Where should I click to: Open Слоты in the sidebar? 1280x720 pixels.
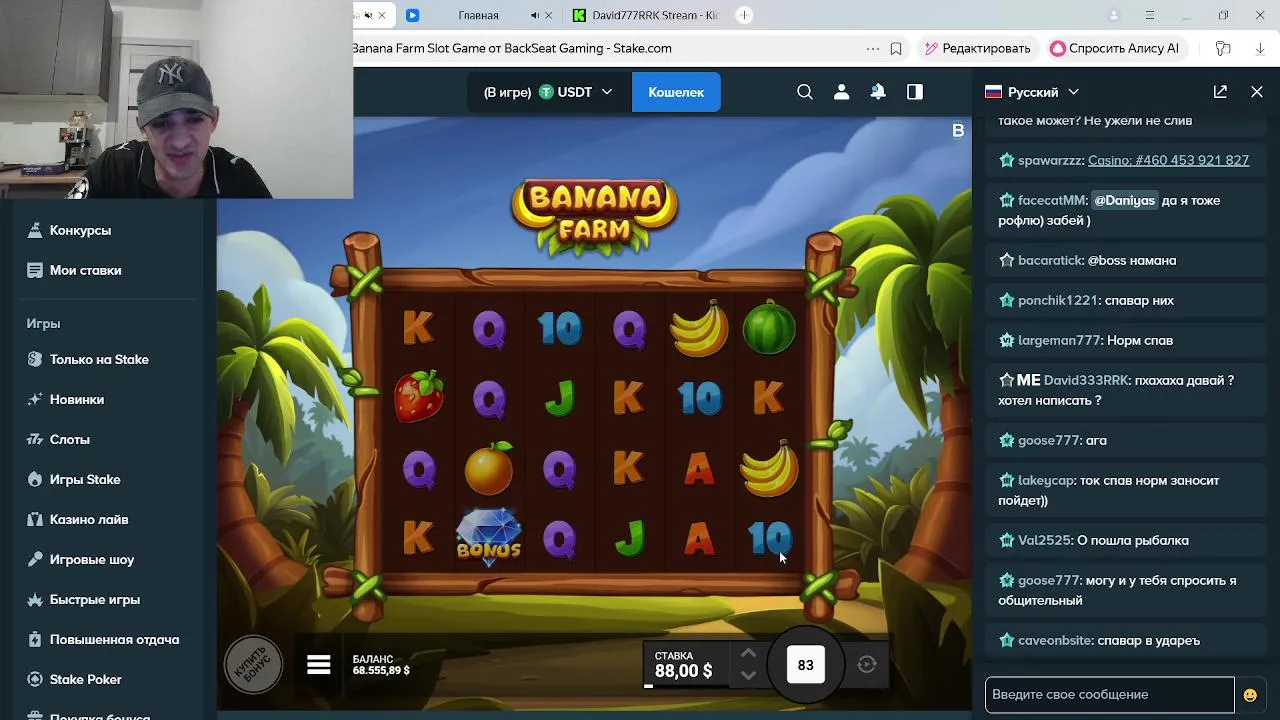70,439
